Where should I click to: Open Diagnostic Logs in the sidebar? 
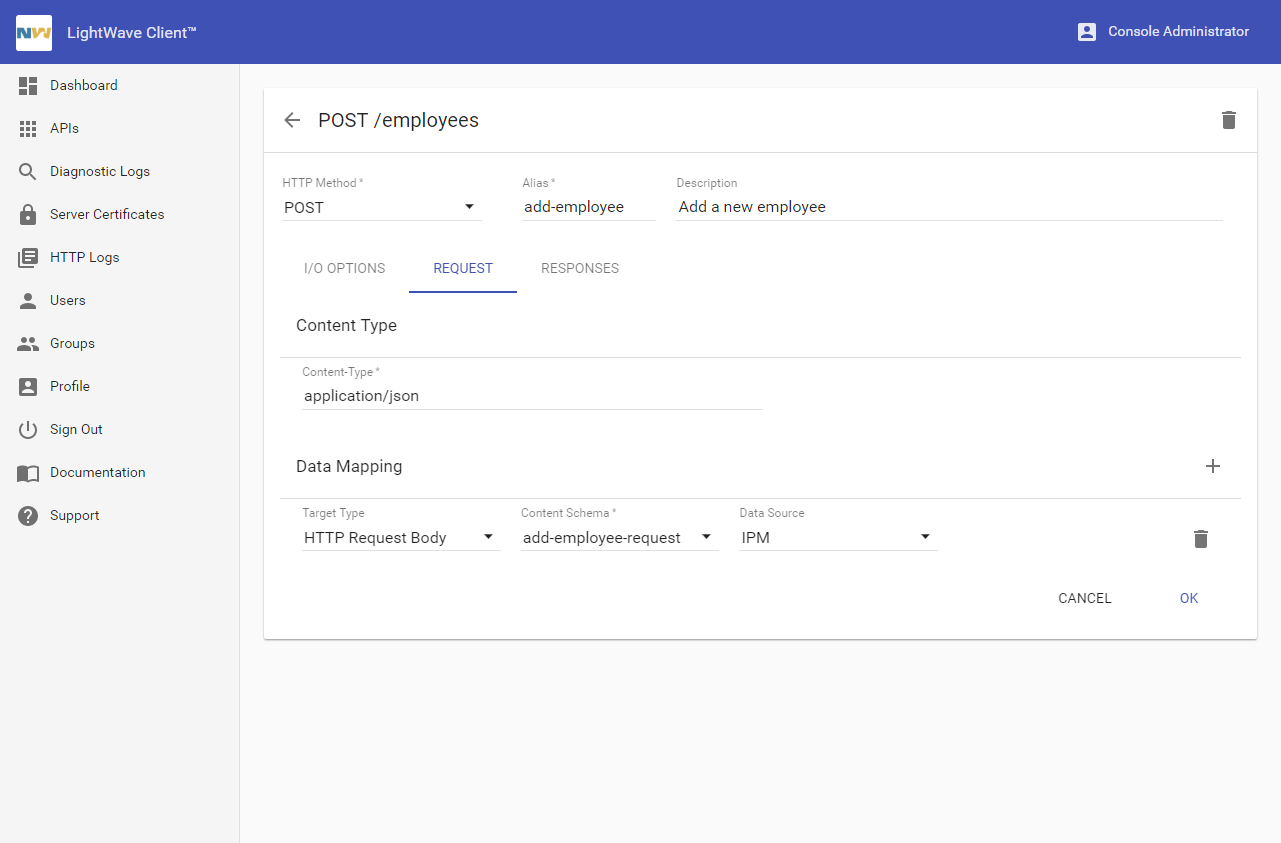(x=99, y=172)
